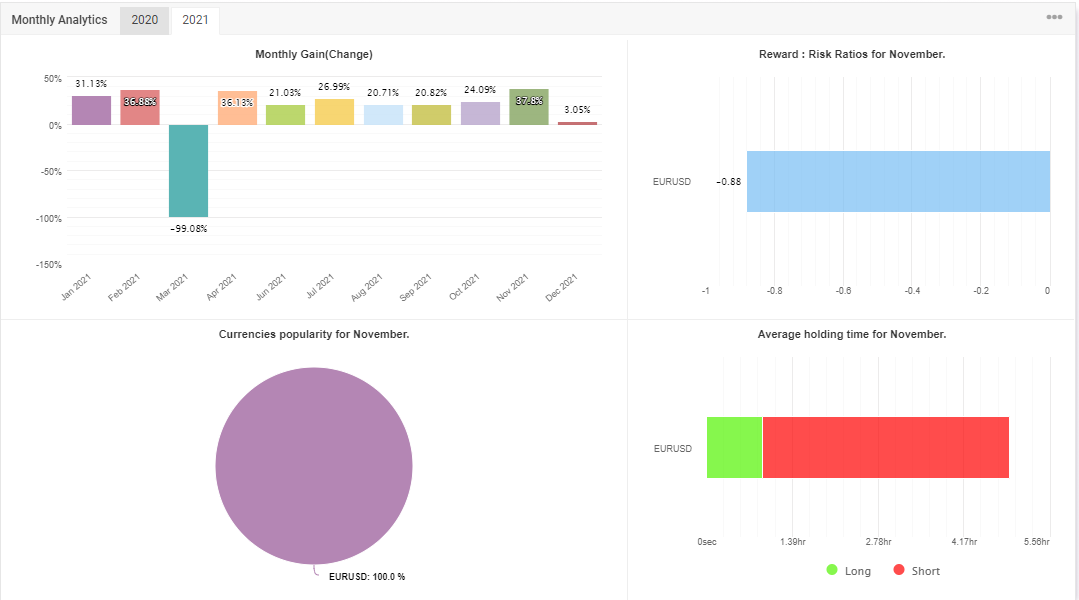This screenshot has width=1079, height=600.
Task: Select the Aug 2021 light blue bar
Action: pyautogui.click(x=383, y=115)
